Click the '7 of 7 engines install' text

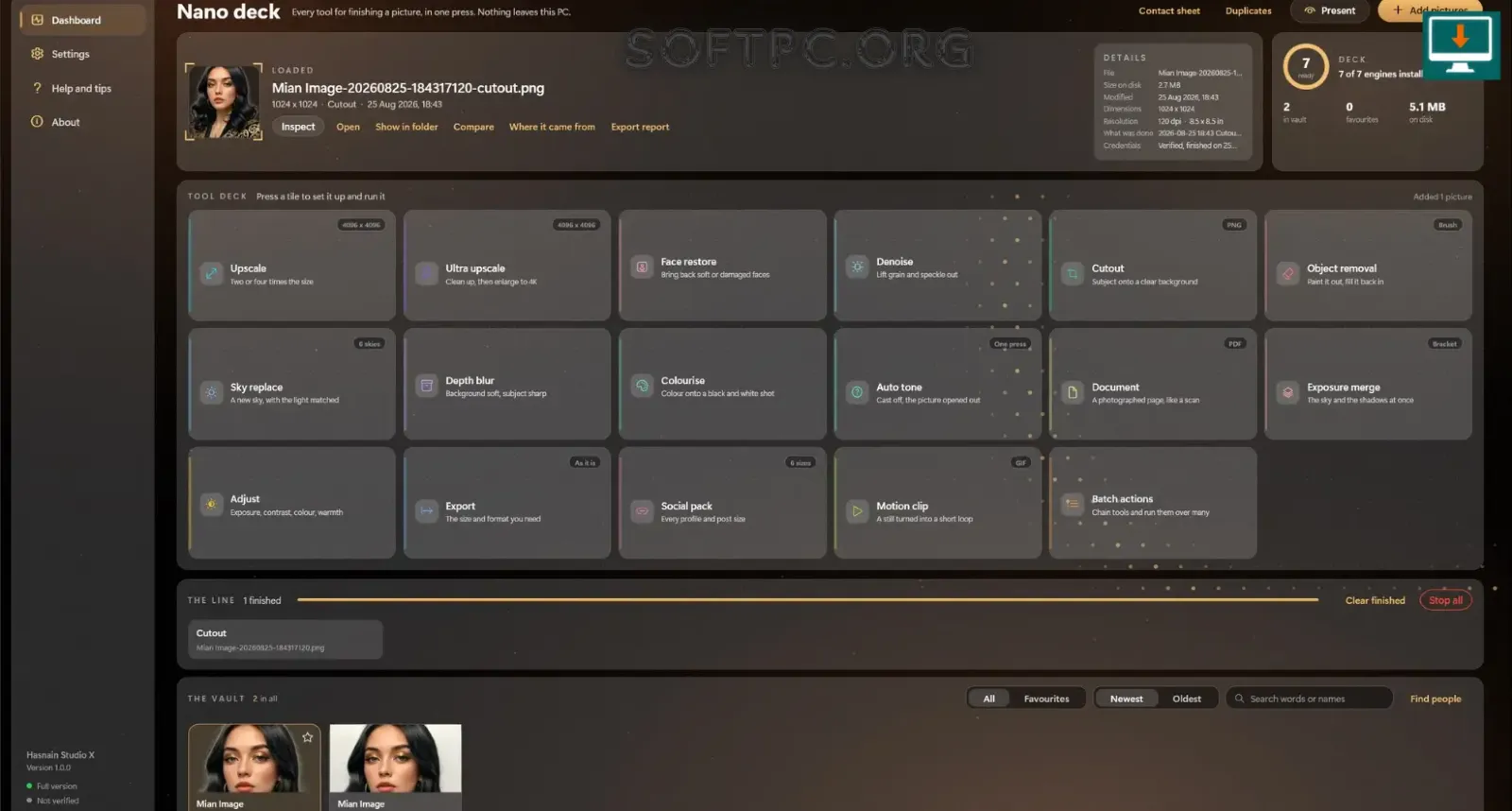coord(1381,74)
